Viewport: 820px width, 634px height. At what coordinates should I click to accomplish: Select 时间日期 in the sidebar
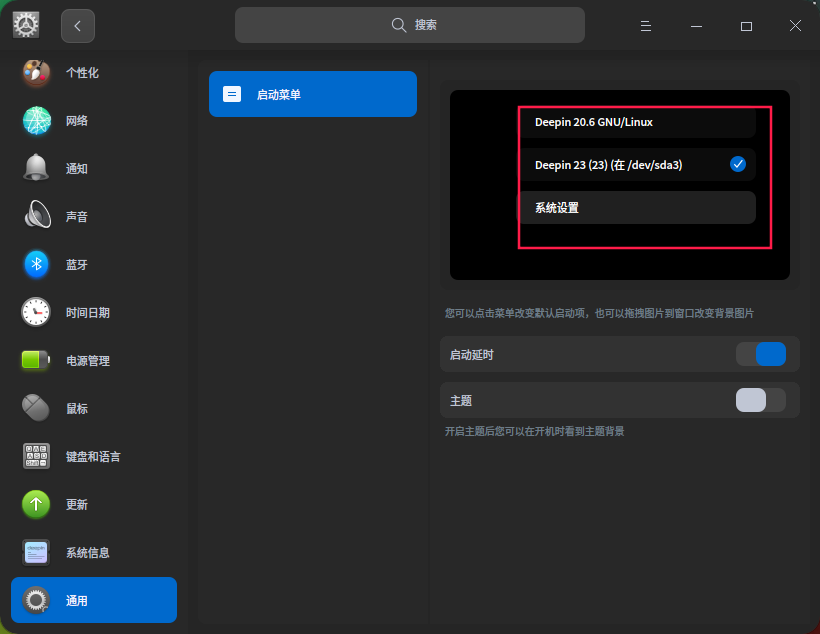[94, 312]
